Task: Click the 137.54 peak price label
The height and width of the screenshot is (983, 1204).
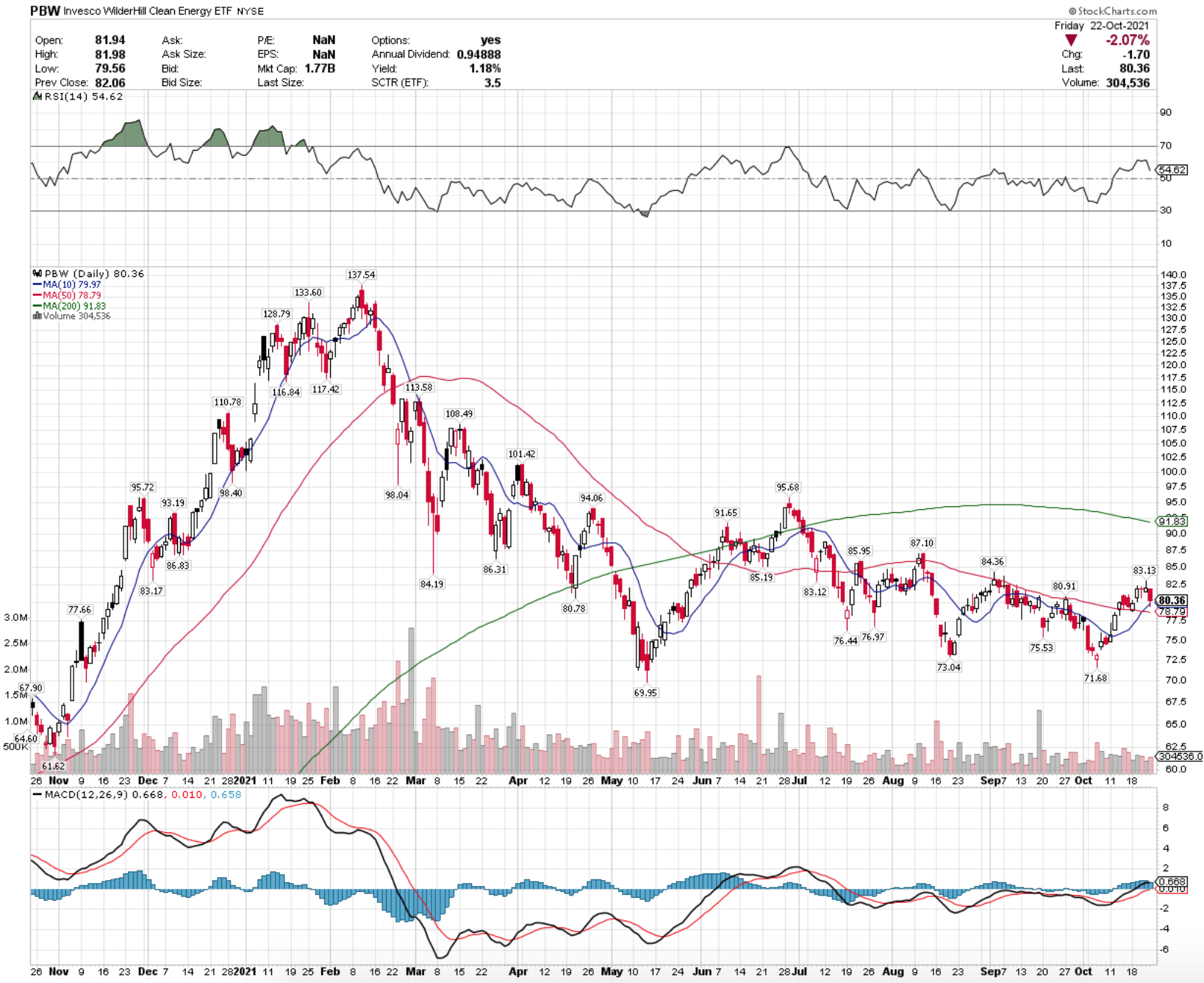Action: click(x=361, y=275)
